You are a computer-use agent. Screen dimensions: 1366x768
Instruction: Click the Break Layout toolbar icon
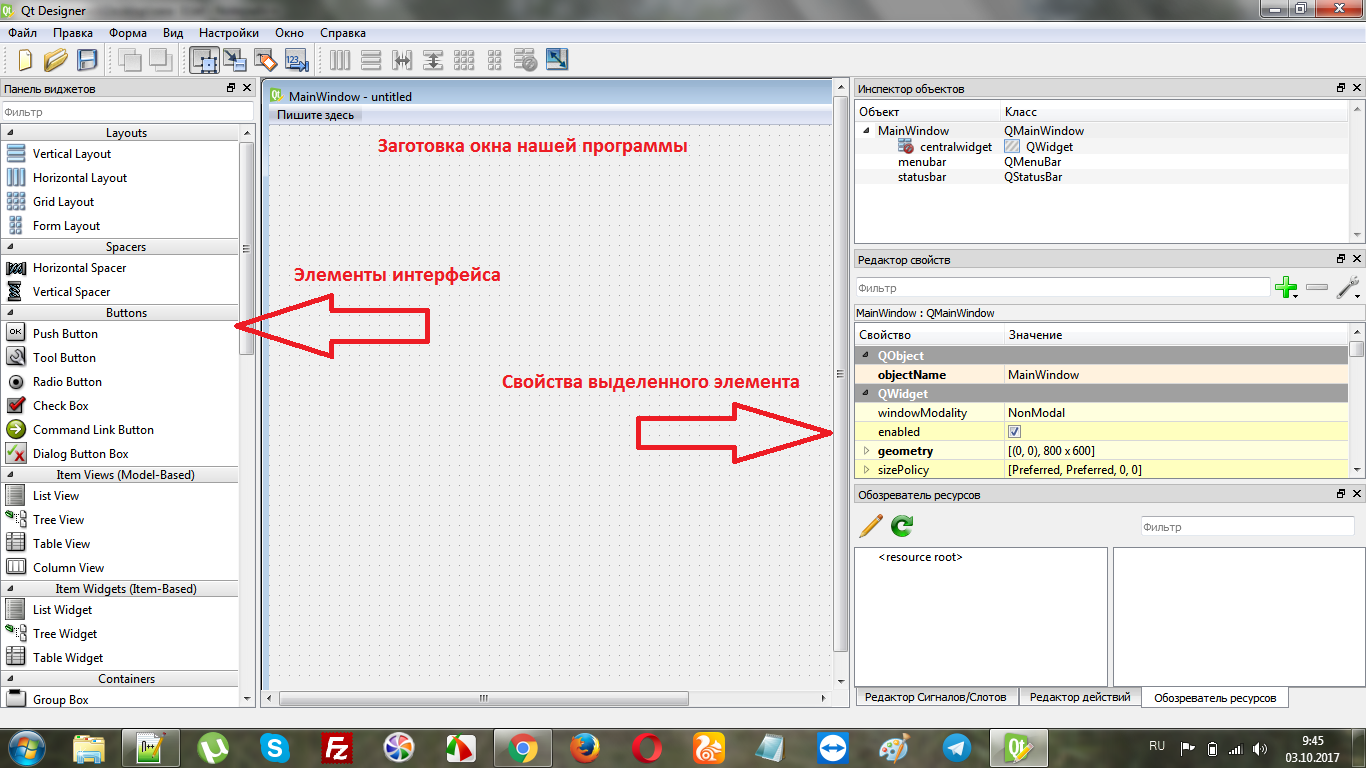pyautogui.click(x=526, y=60)
